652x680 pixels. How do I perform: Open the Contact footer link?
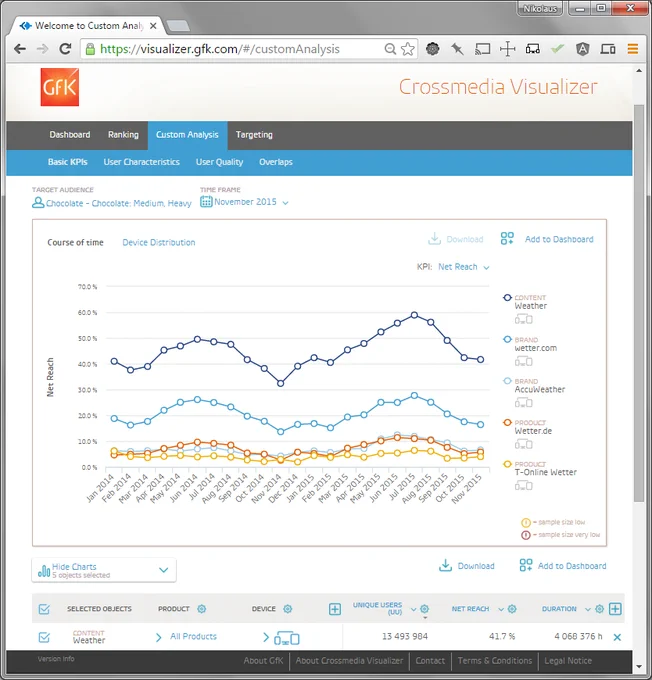430,660
